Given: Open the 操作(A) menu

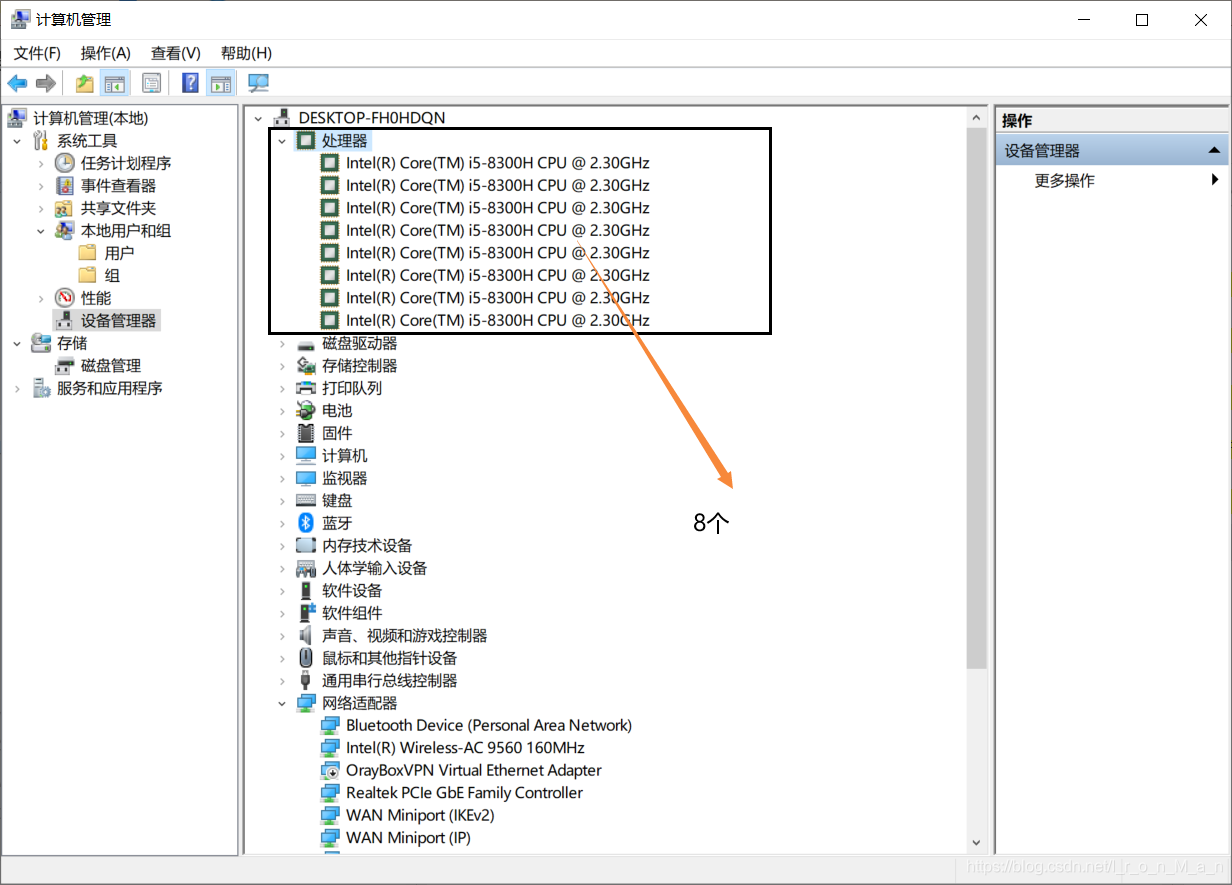Looking at the screenshot, I should [x=106, y=53].
